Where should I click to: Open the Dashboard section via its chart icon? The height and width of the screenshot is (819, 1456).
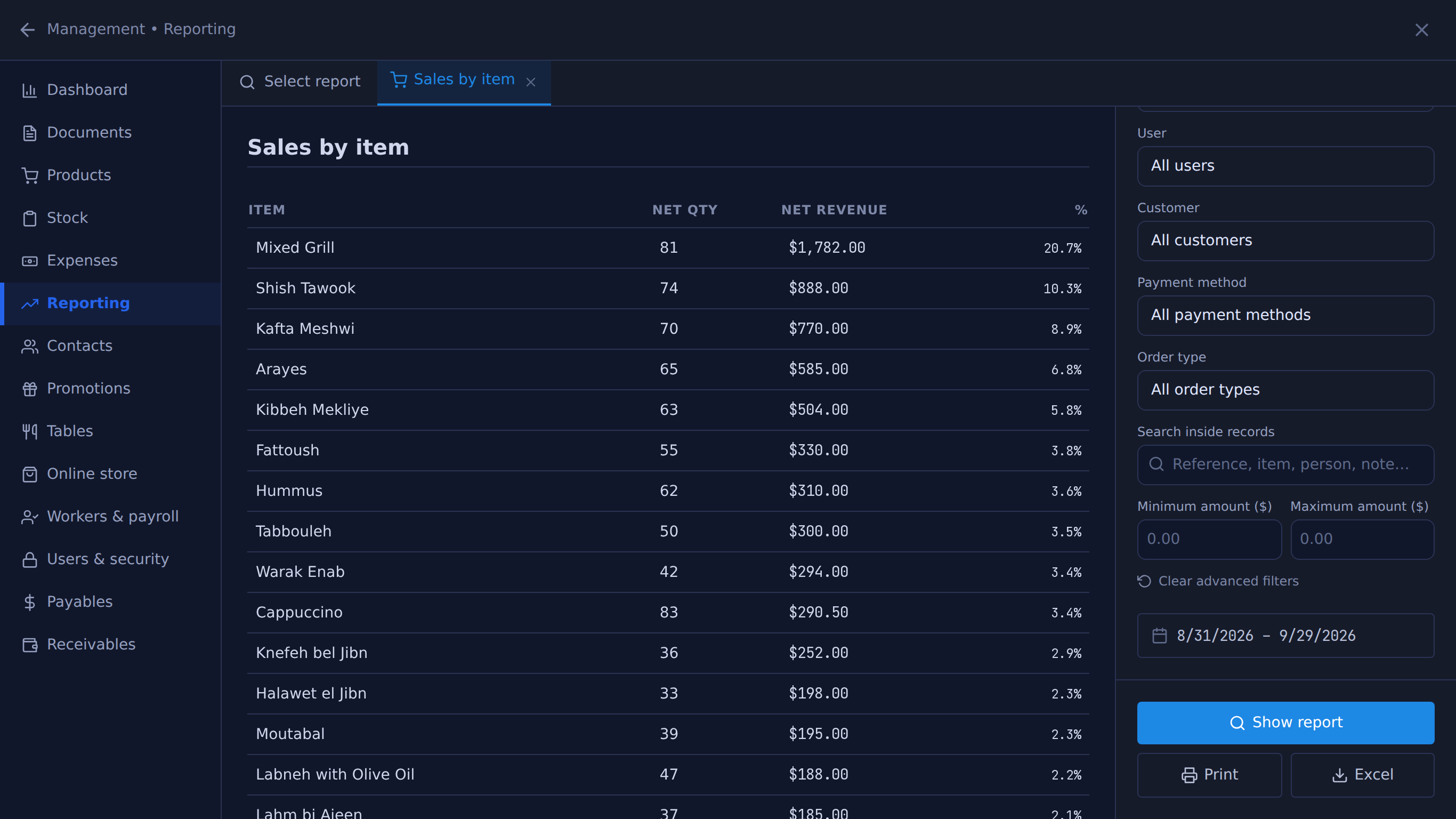pyautogui.click(x=29, y=90)
